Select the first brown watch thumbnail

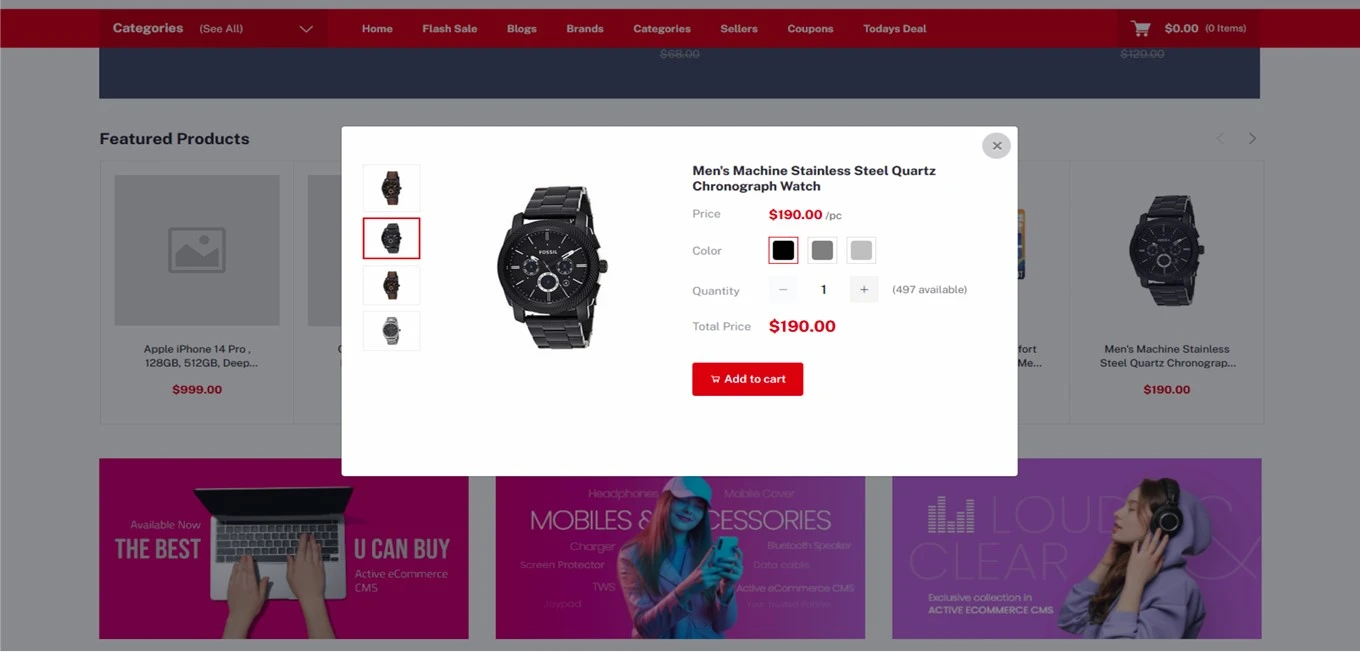(x=391, y=187)
